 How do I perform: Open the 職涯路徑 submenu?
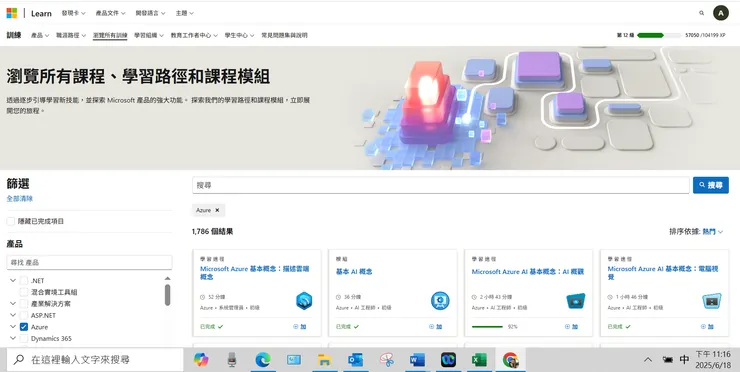tap(71, 35)
